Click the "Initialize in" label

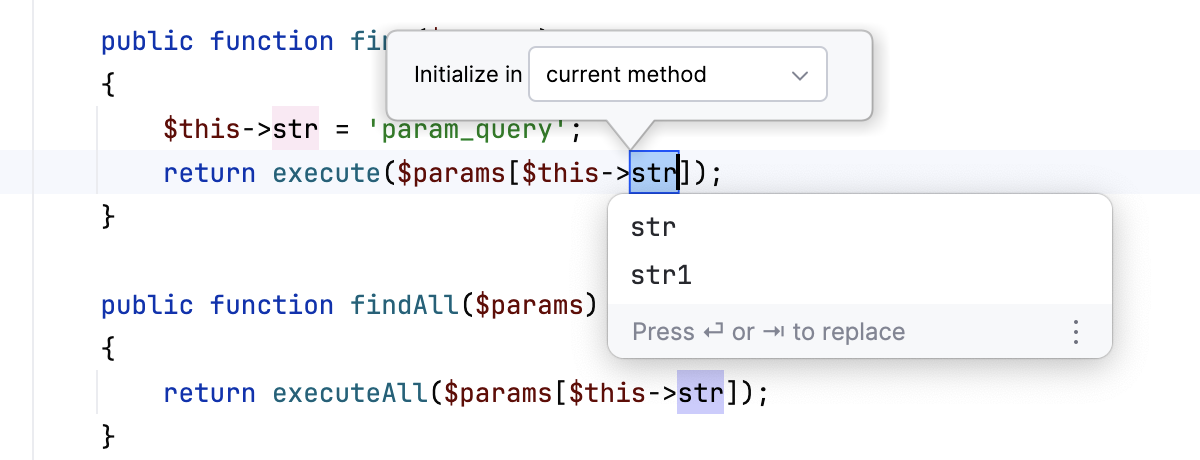pyautogui.click(x=468, y=75)
